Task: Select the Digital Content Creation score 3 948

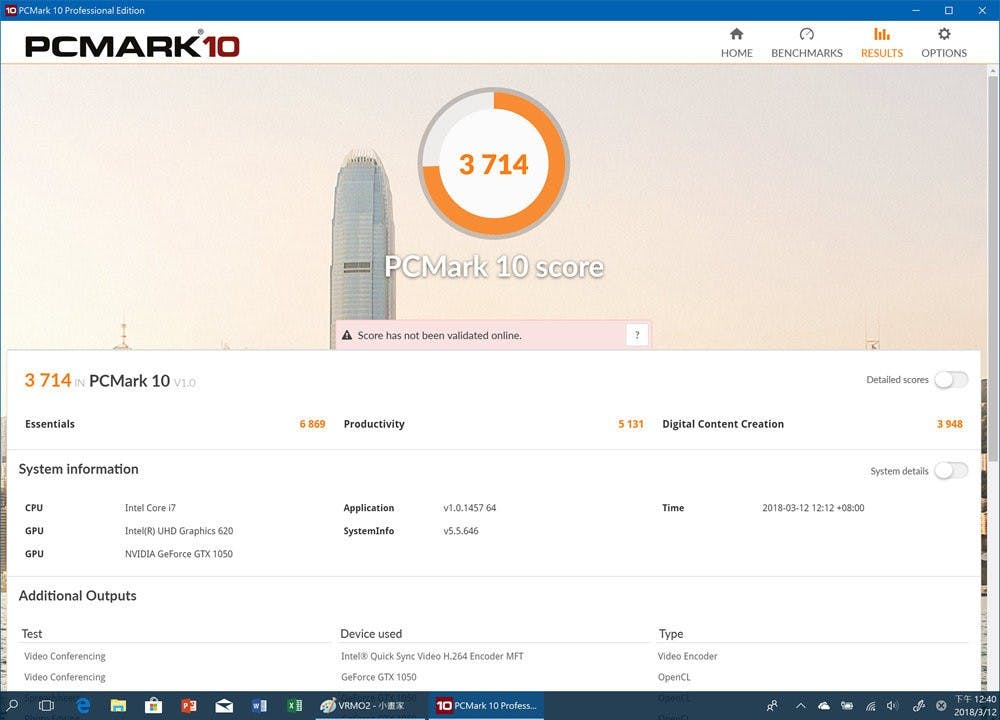Action: point(950,424)
